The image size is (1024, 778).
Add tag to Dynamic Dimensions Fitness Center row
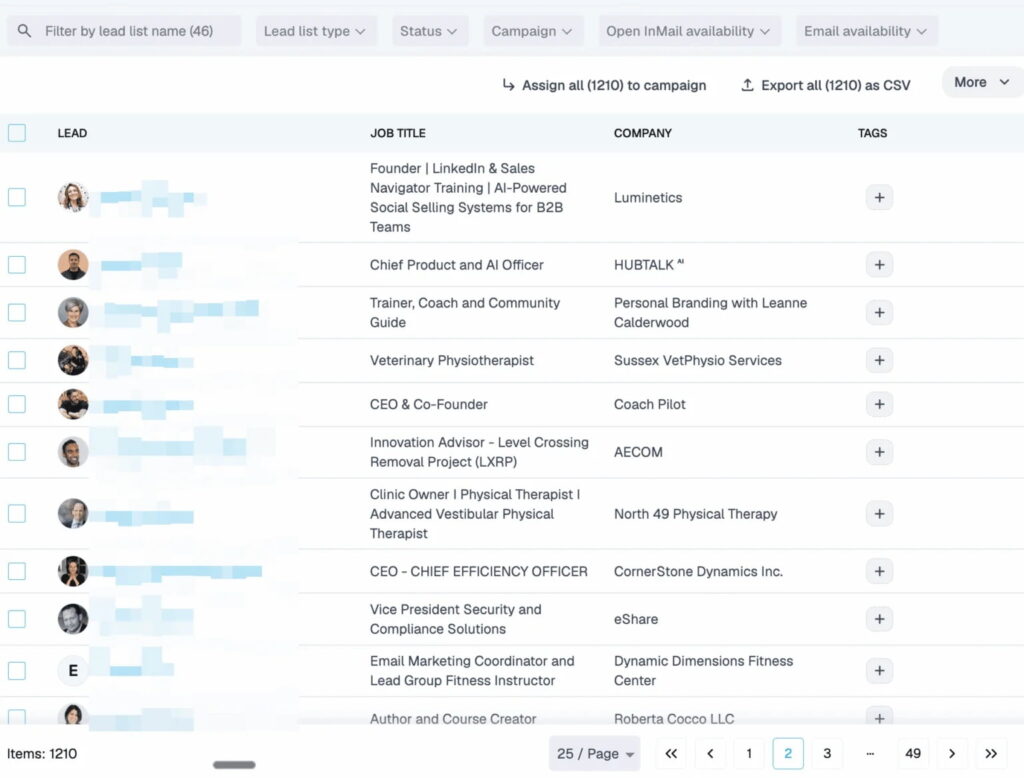point(879,670)
